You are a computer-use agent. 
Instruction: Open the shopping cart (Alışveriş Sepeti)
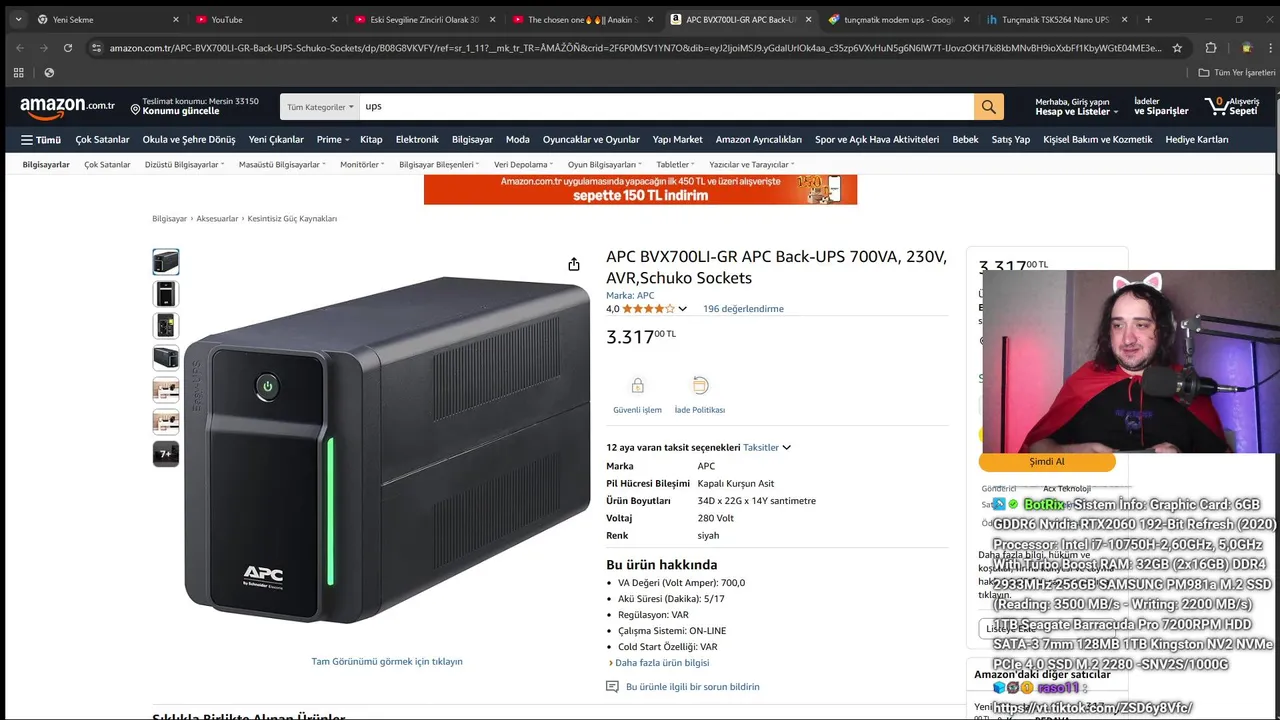click(x=1232, y=106)
